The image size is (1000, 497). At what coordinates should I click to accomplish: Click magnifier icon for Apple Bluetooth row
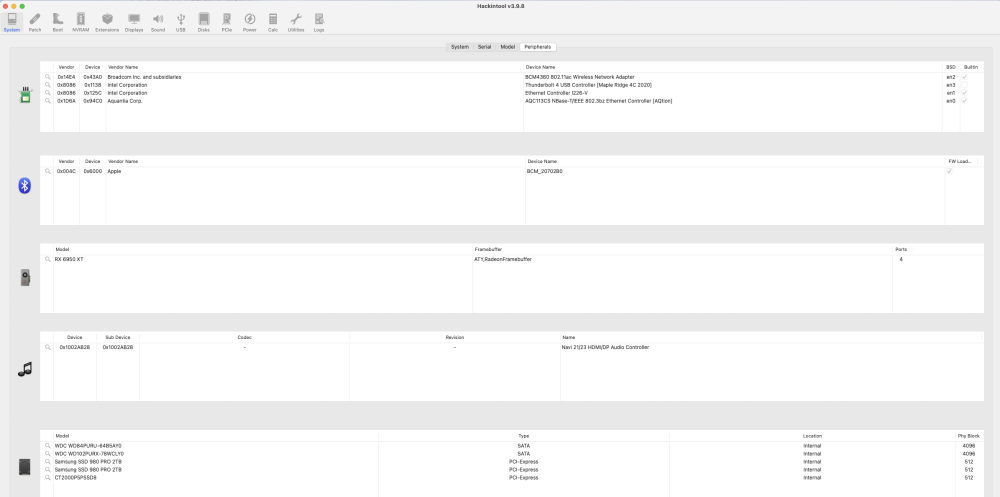pyautogui.click(x=47, y=172)
